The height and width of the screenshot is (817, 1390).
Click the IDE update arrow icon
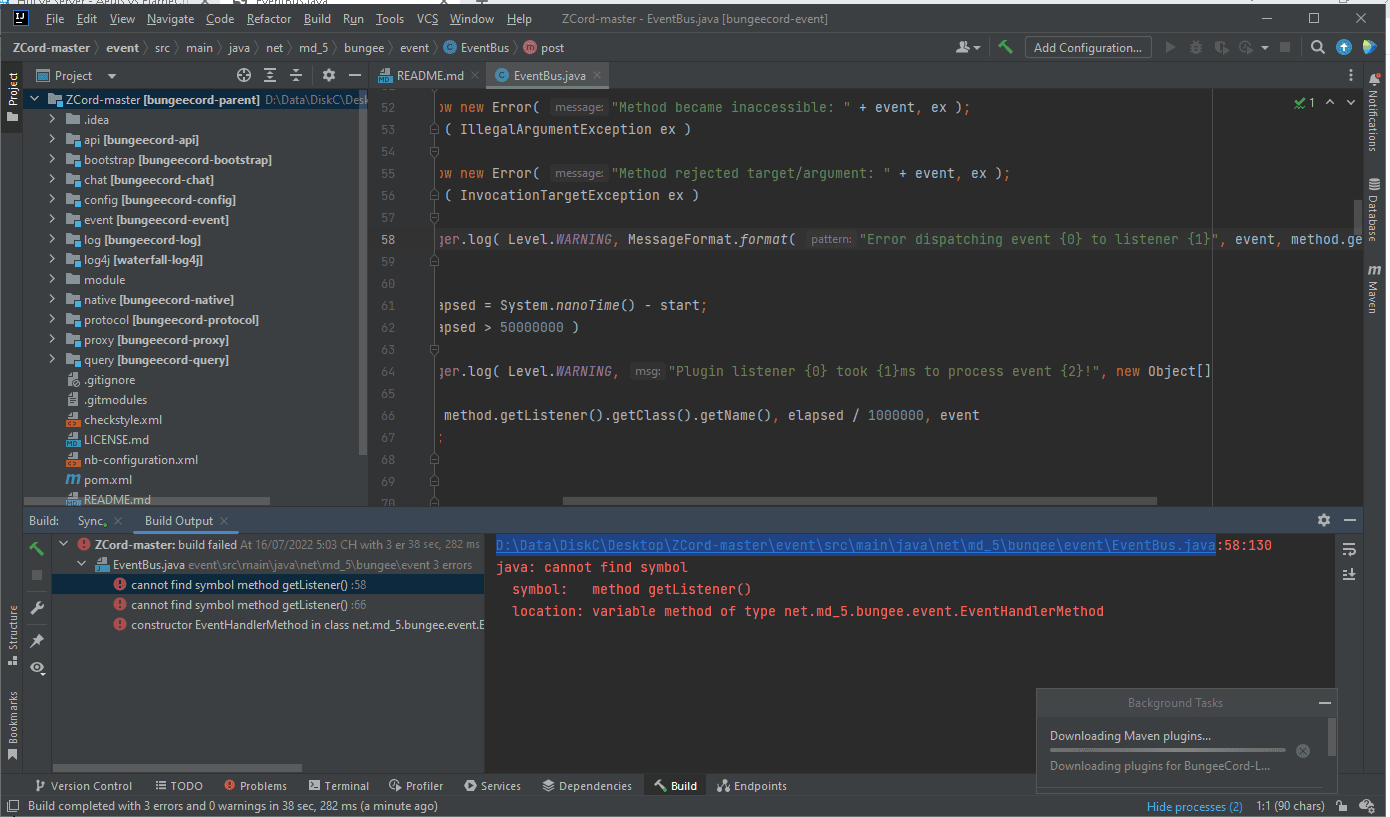pyautogui.click(x=1344, y=47)
